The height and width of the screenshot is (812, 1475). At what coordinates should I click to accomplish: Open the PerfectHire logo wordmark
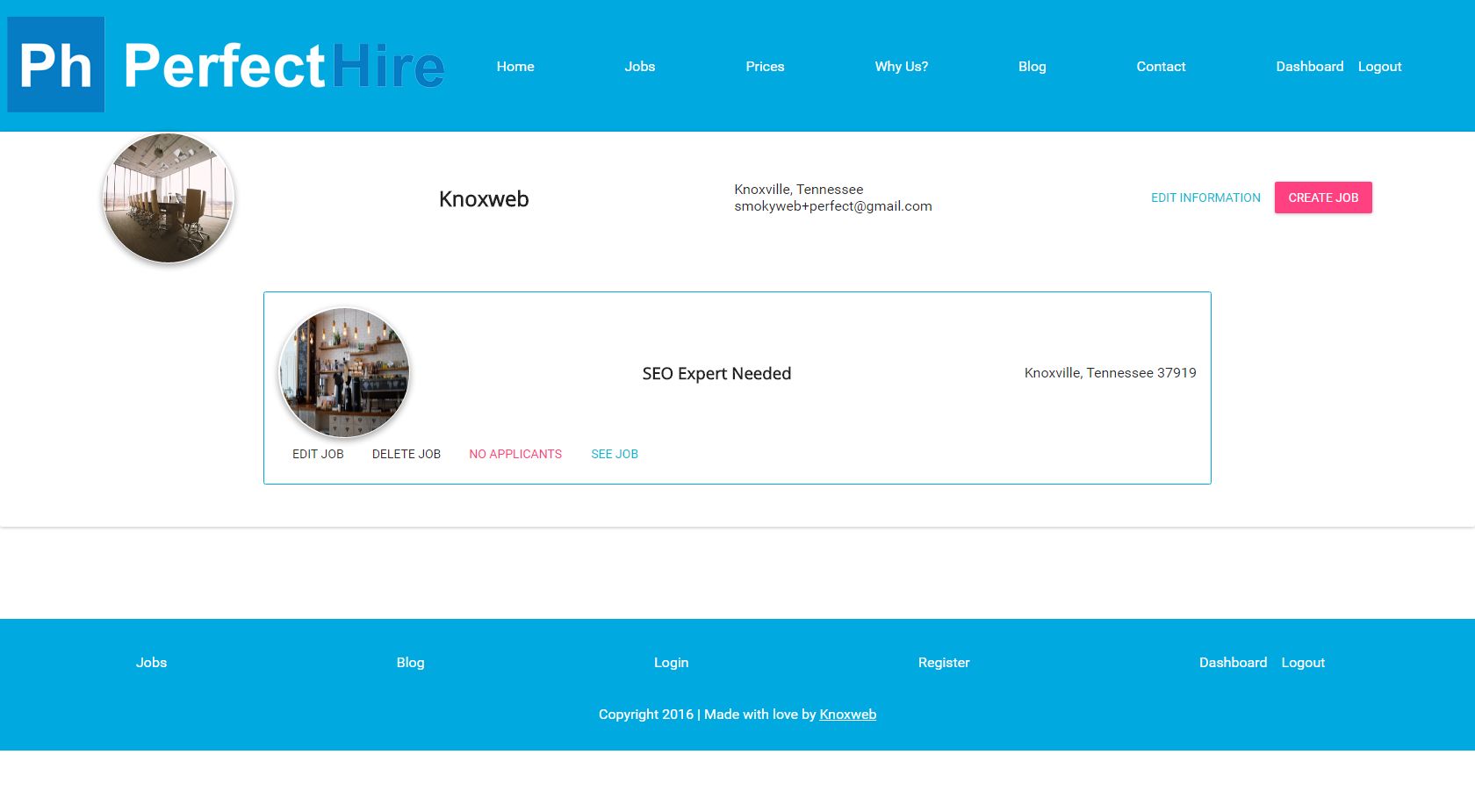coord(284,66)
